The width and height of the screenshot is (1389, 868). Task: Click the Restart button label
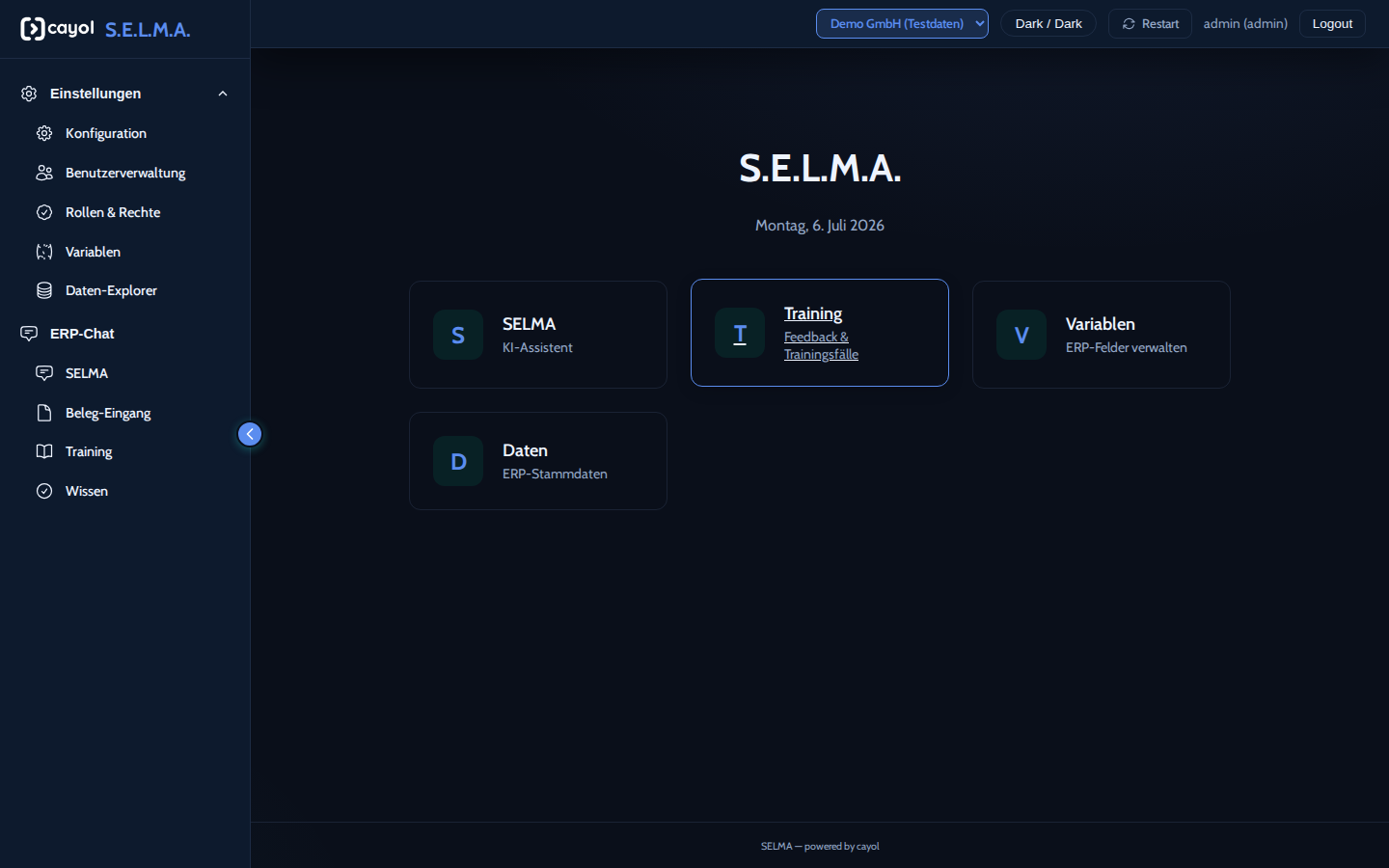point(1160,24)
